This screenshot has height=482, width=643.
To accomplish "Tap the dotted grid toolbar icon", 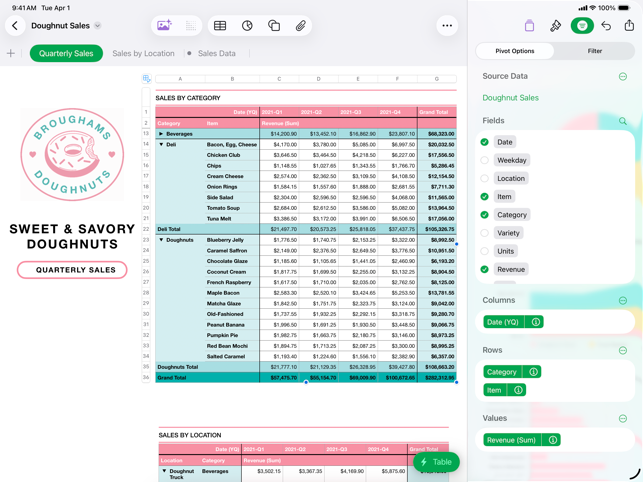I will [191, 26].
